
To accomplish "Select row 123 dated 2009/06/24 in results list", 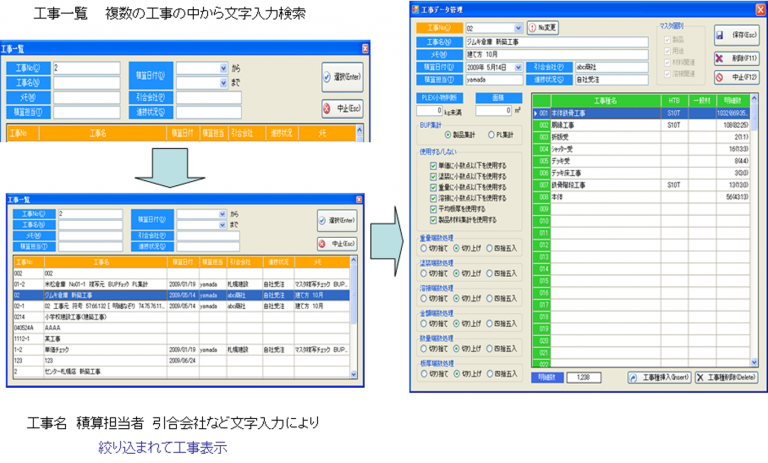I will [181, 360].
